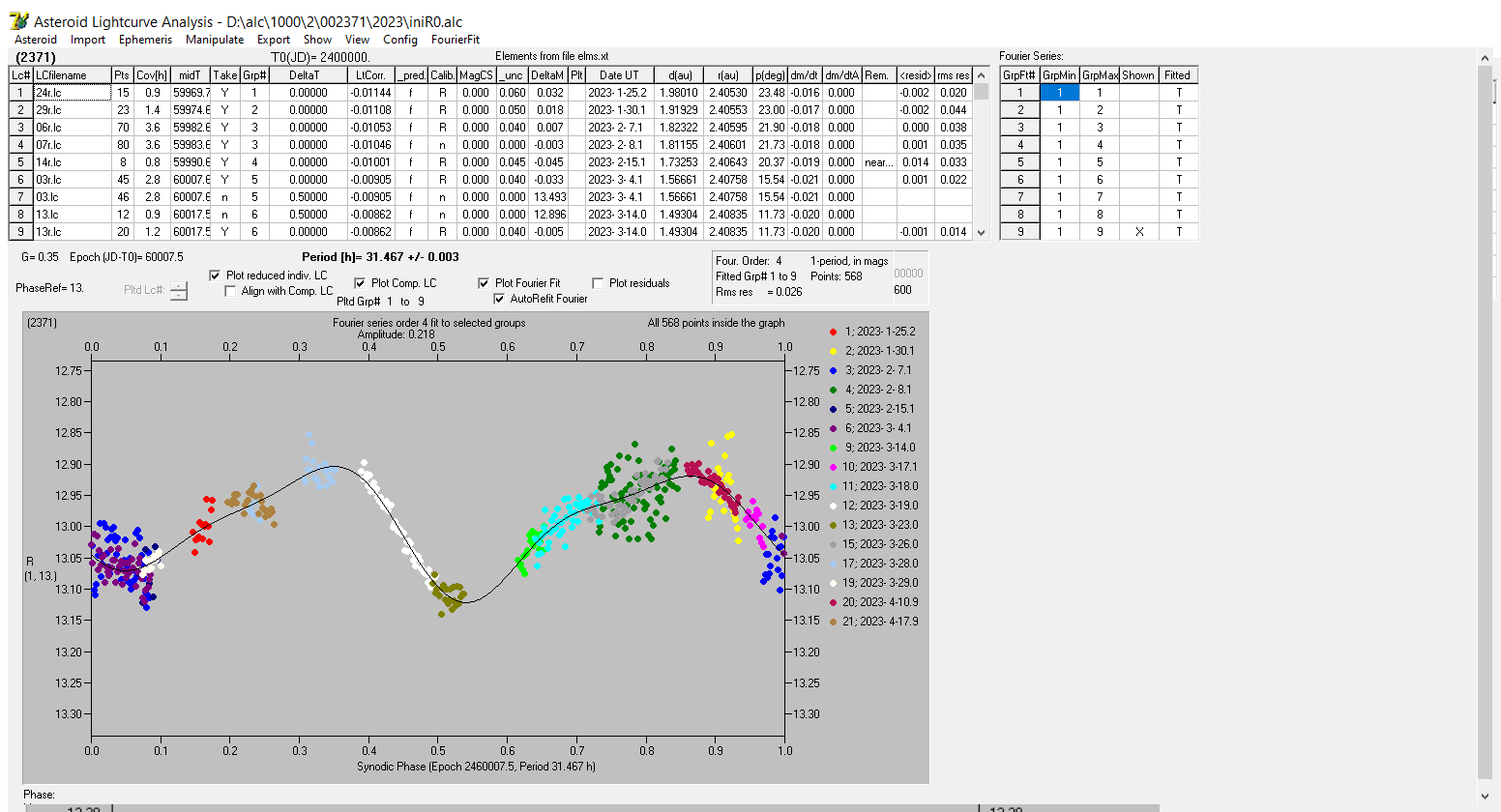
Task: Select the 14r.lc filename cell
Action: pyautogui.click(x=72, y=162)
